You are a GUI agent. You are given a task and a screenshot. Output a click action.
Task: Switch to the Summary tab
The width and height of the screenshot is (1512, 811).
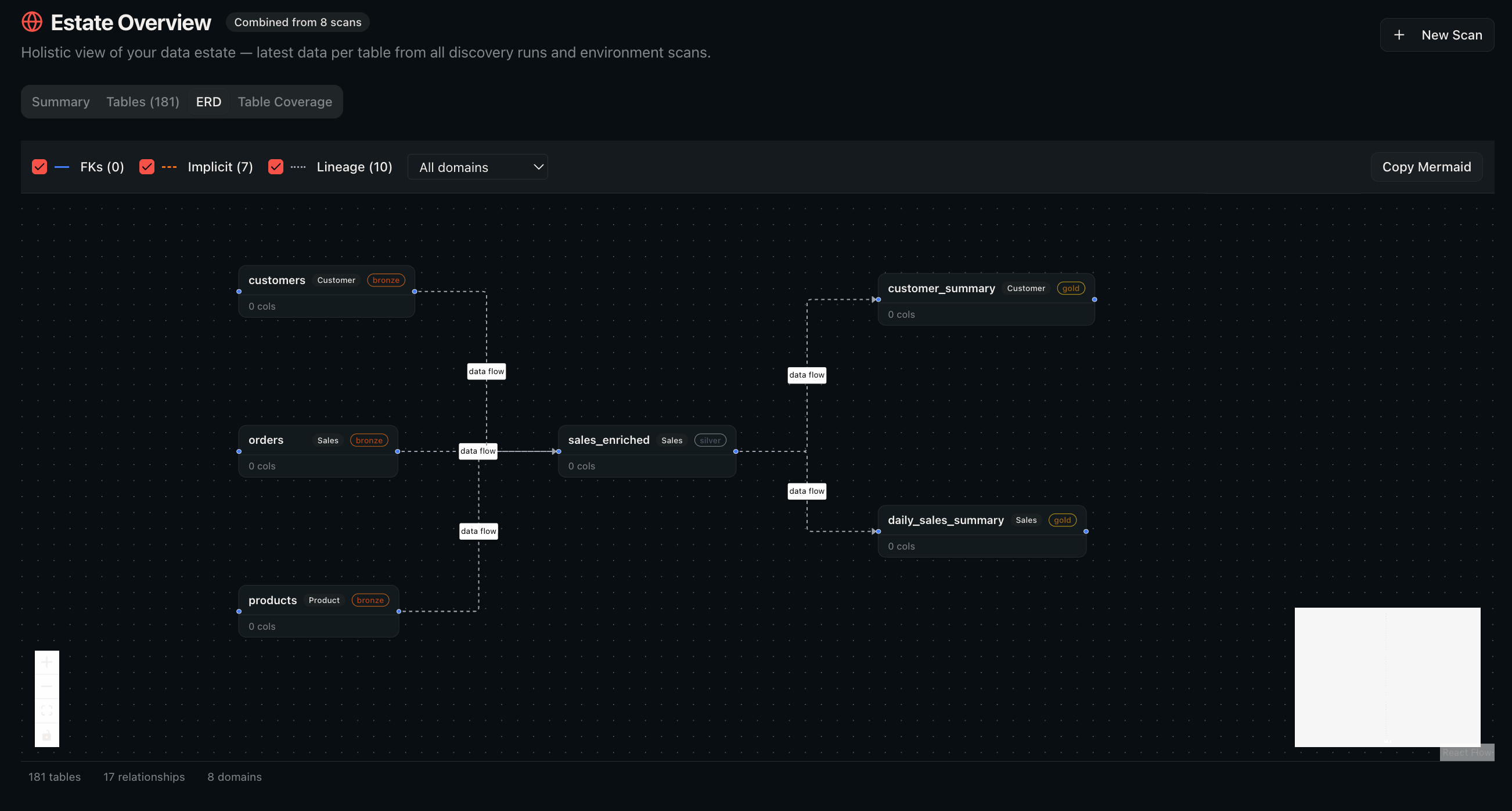click(x=60, y=102)
